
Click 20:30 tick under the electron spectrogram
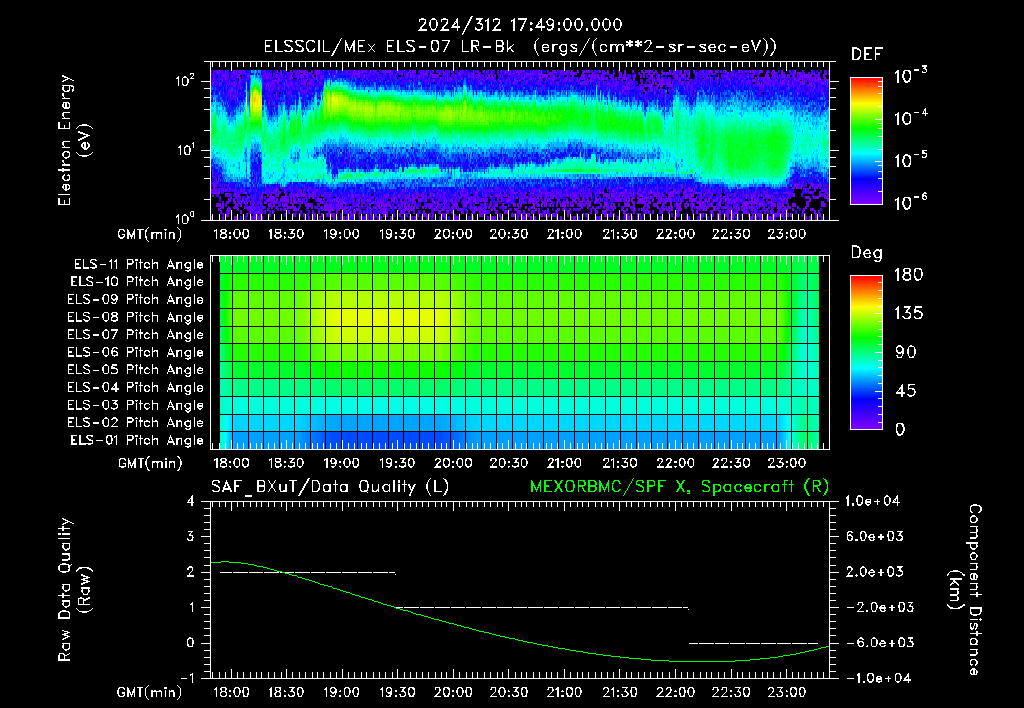point(509,234)
